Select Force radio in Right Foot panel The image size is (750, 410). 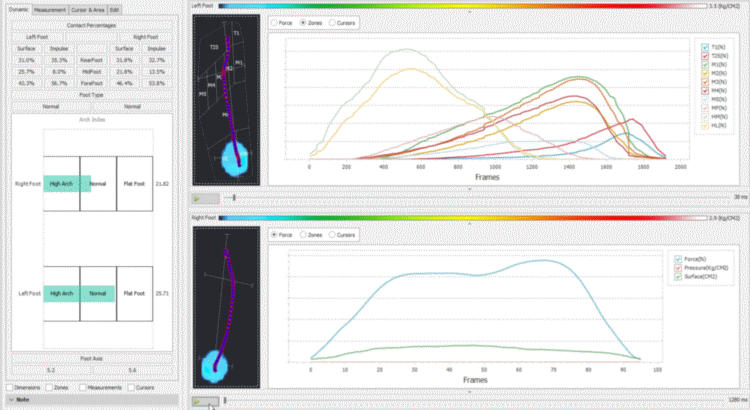point(274,235)
